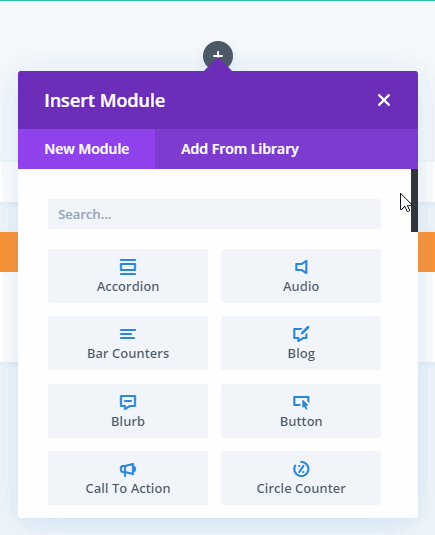Screen dimensions: 435x535
Task: Select the Circle Counter icon
Action: pos(301,469)
